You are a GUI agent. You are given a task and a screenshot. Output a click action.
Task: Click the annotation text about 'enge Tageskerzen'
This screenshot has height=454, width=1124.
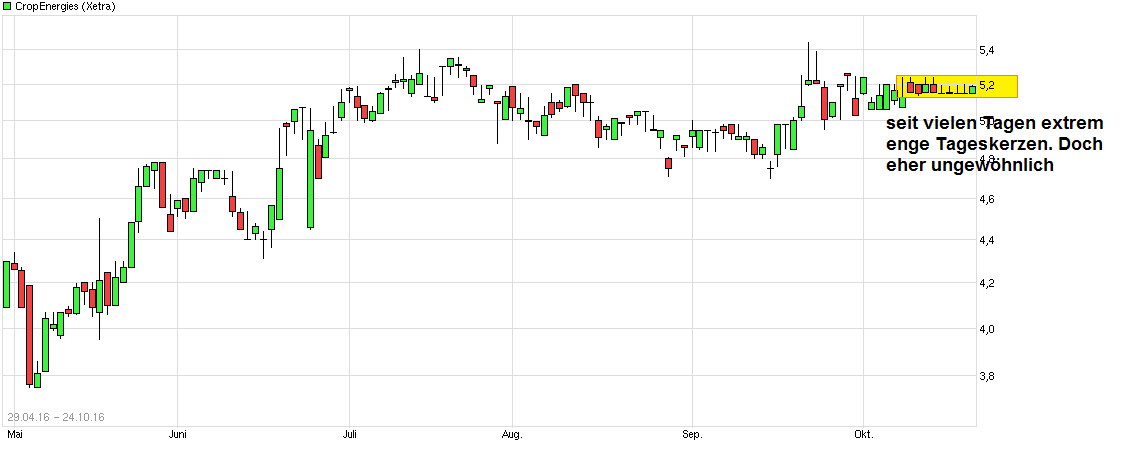(995, 145)
